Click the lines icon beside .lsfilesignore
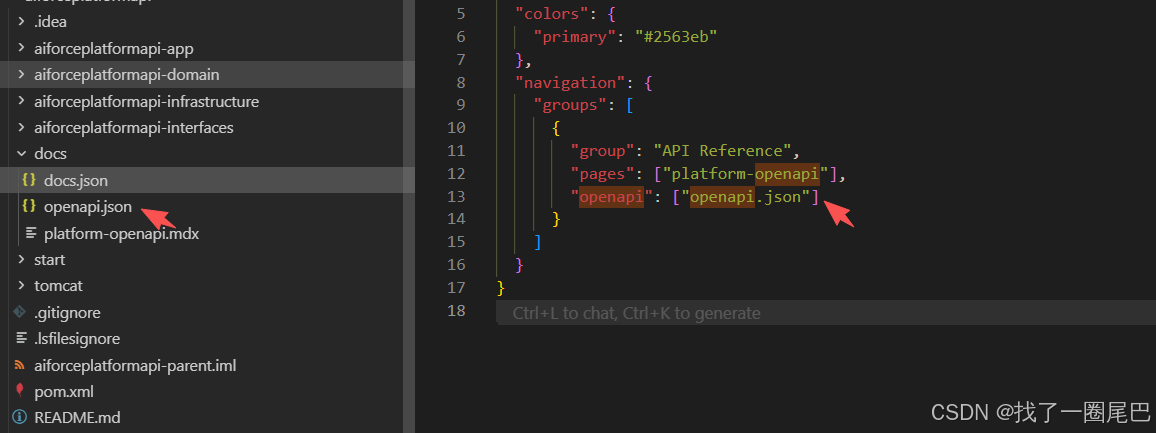1156x433 pixels. click(20, 338)
